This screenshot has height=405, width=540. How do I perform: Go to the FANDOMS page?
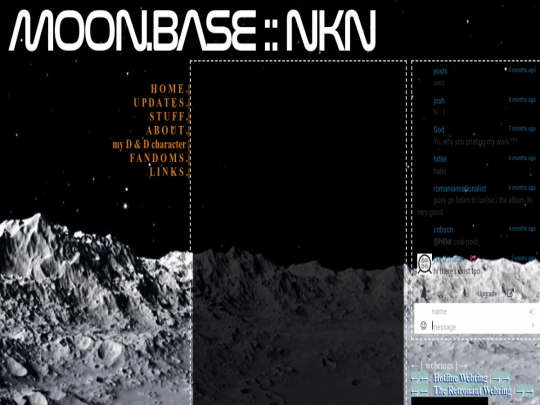(x=158, y=158)
